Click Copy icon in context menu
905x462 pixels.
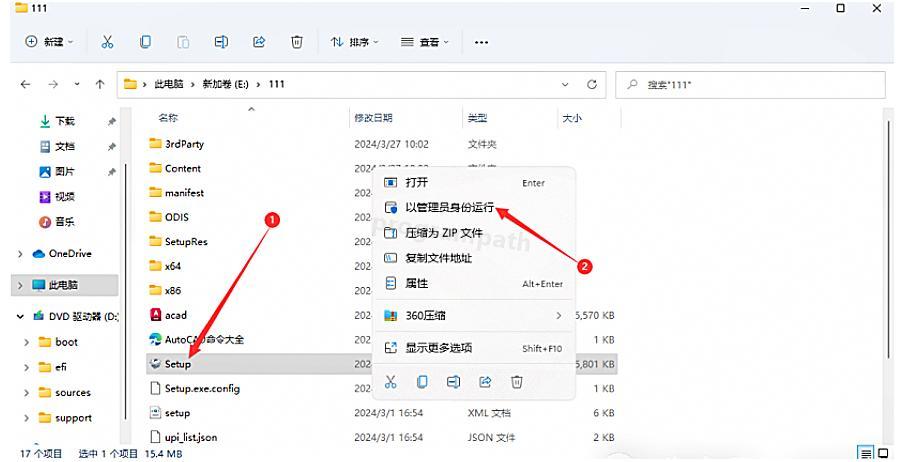click(422, 382)
